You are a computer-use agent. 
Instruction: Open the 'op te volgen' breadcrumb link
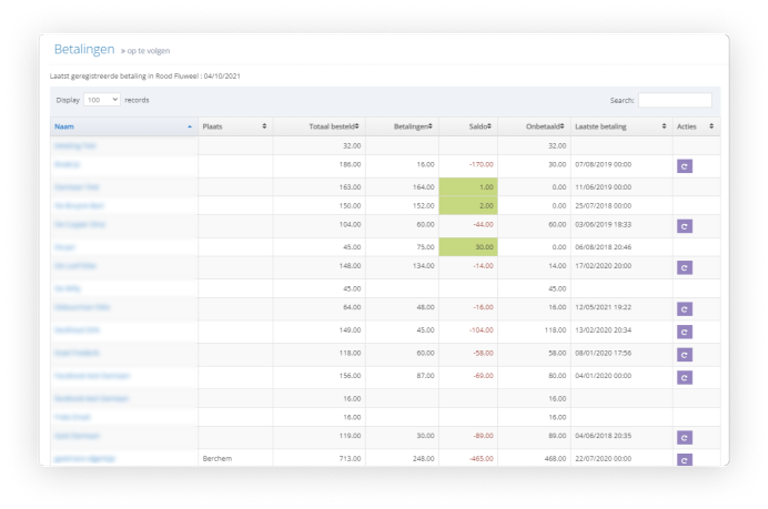tap(148, 50)
